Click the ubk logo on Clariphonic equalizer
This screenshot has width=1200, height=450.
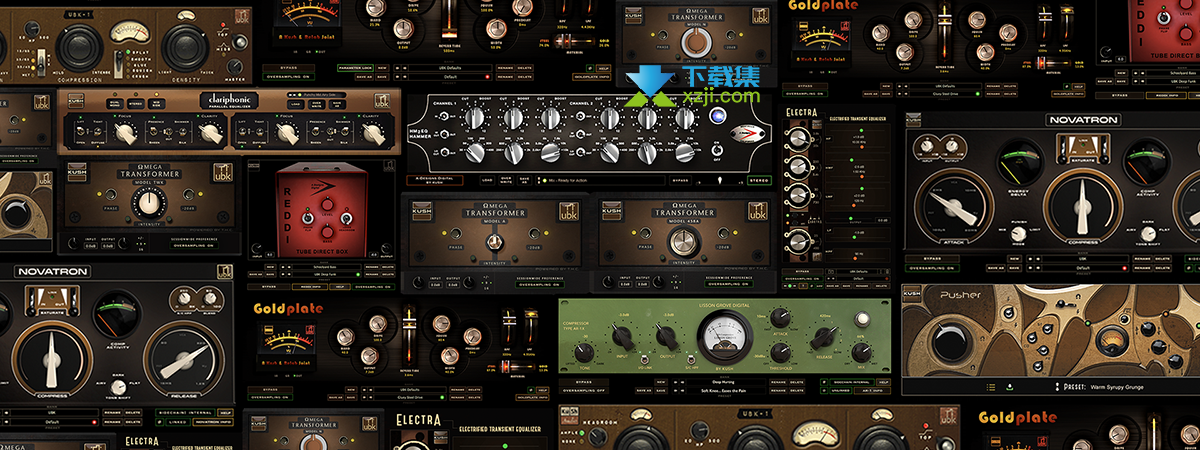(381, 100)
